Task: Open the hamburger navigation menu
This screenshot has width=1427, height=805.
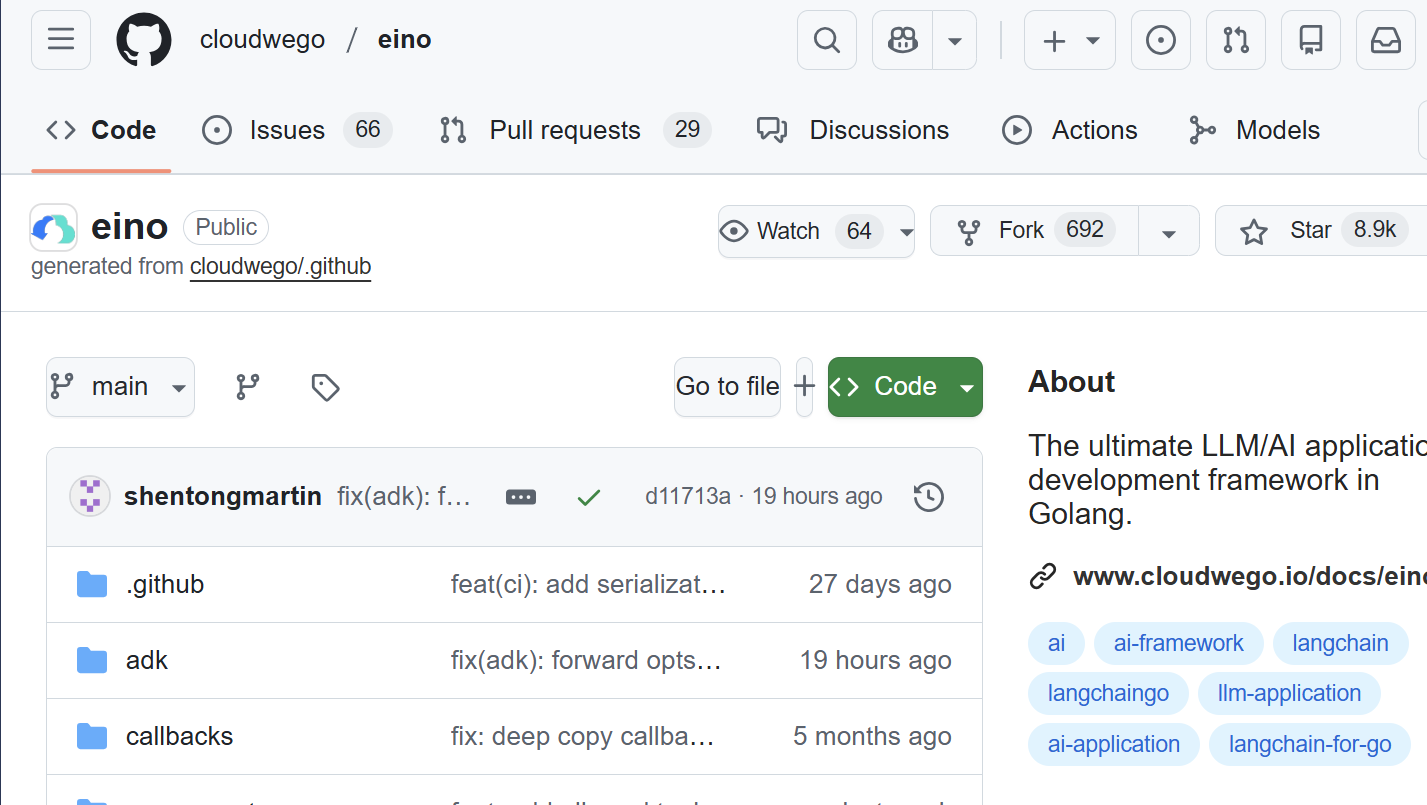Action: pyautogui.click(x=61, y=40)
